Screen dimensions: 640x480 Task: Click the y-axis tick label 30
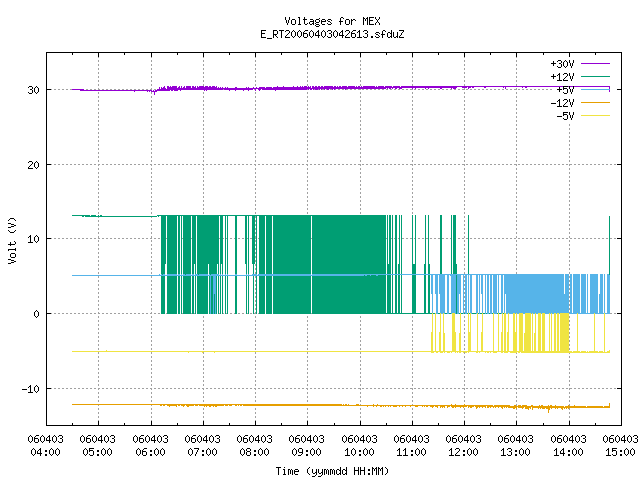[x=33, y=90]
